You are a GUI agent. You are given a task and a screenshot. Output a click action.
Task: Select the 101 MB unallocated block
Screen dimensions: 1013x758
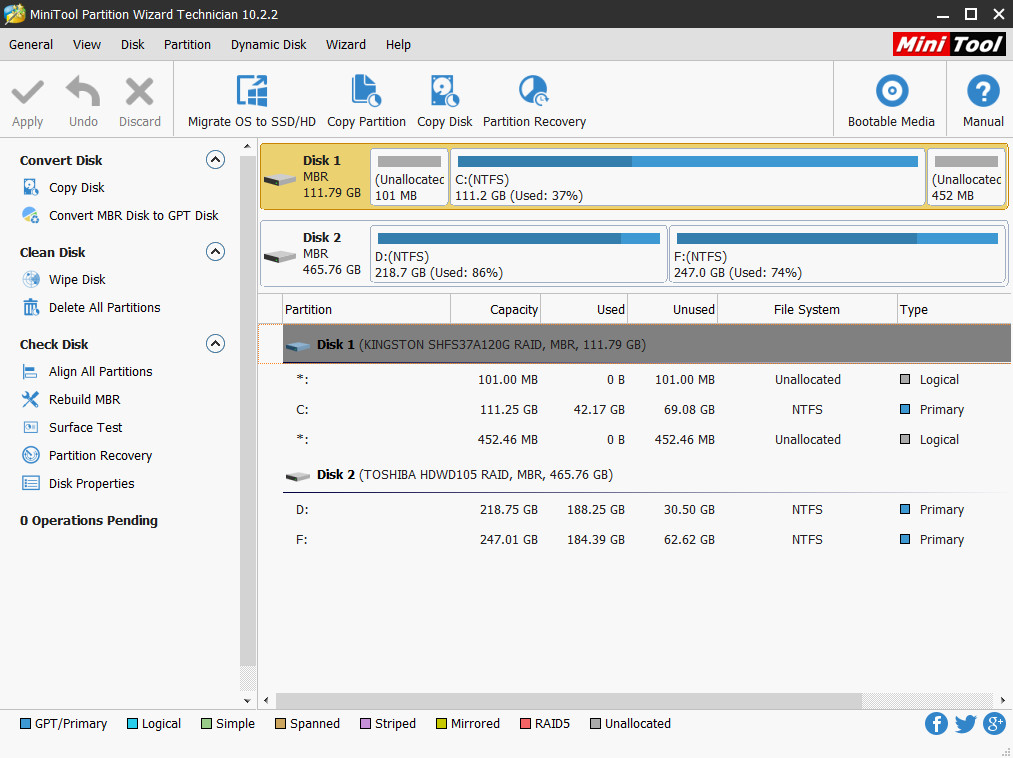(409, 177)
